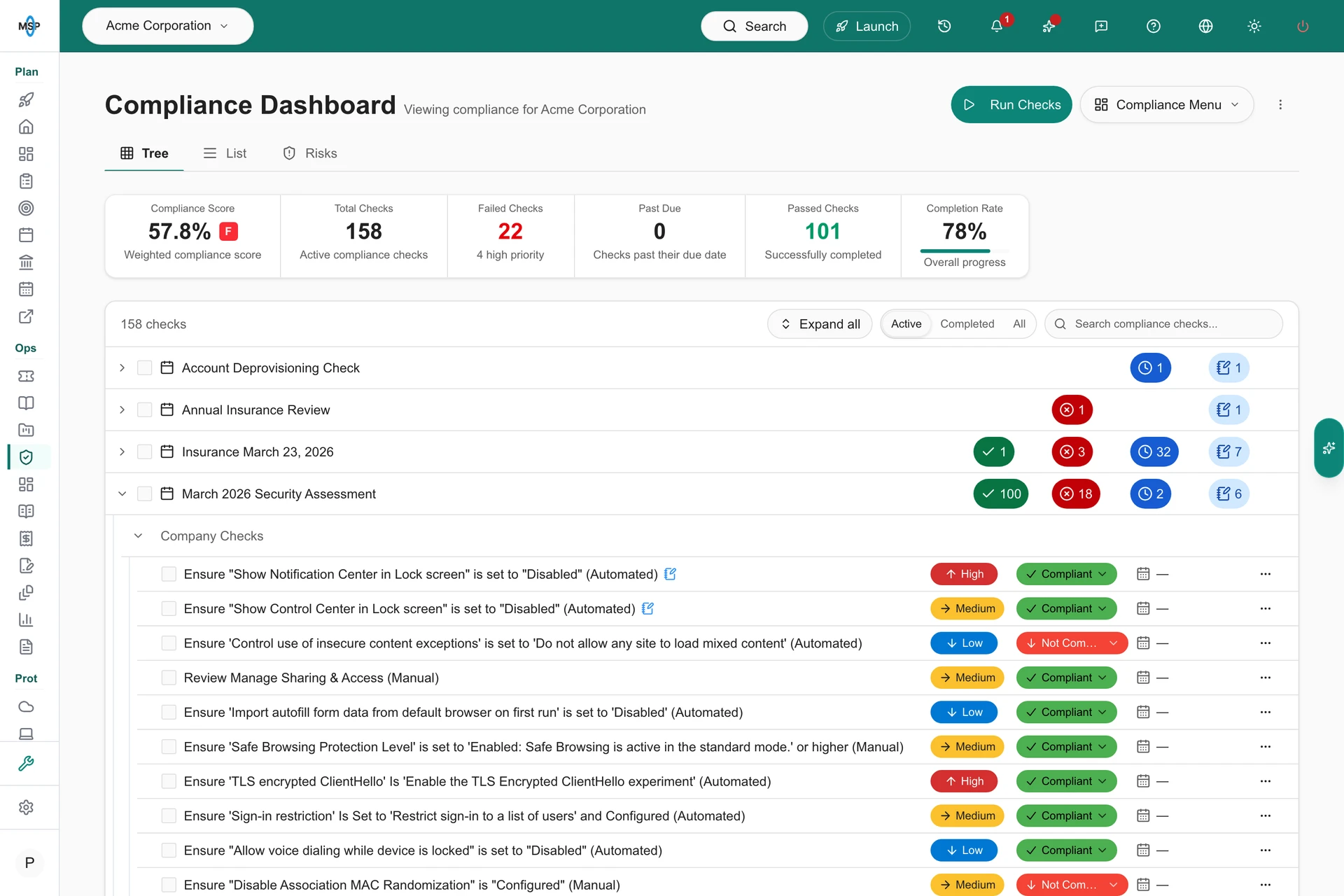The width and height of the screenshot is (1344, 896).
Task: Open the compliance shield icon in sidebar
Action: (26, 457)
